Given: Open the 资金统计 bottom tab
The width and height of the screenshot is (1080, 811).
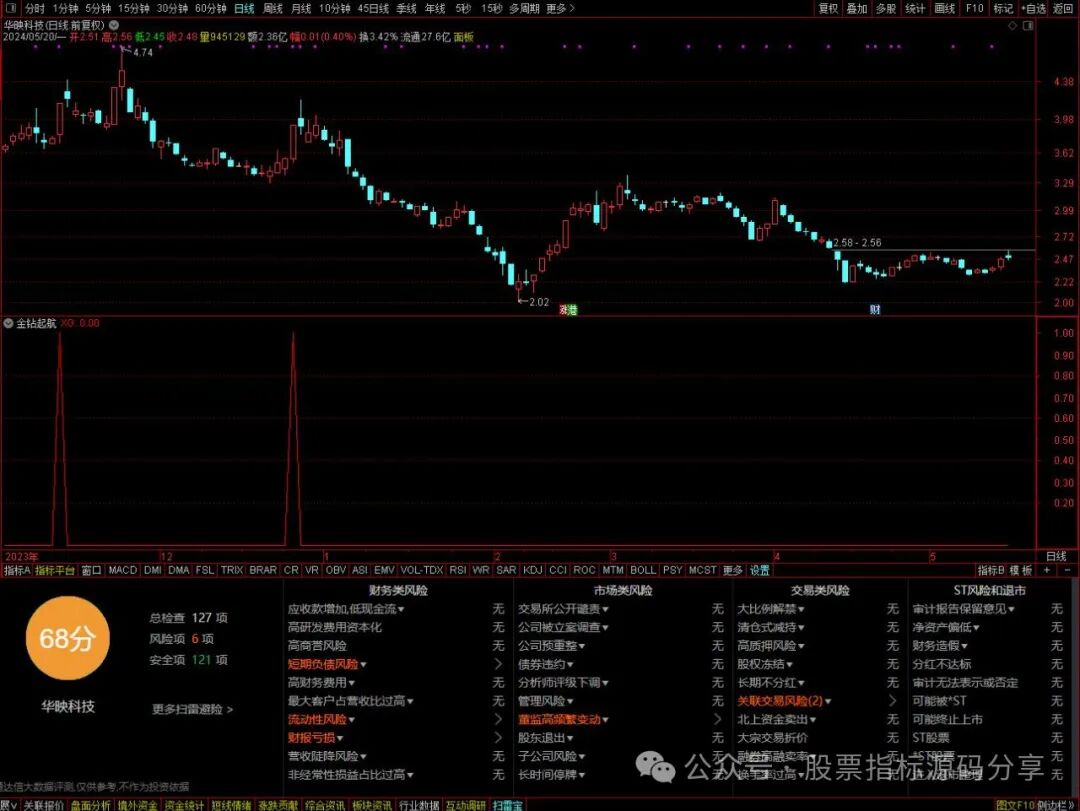Looking at the screenshot, I should coord(184,805).
